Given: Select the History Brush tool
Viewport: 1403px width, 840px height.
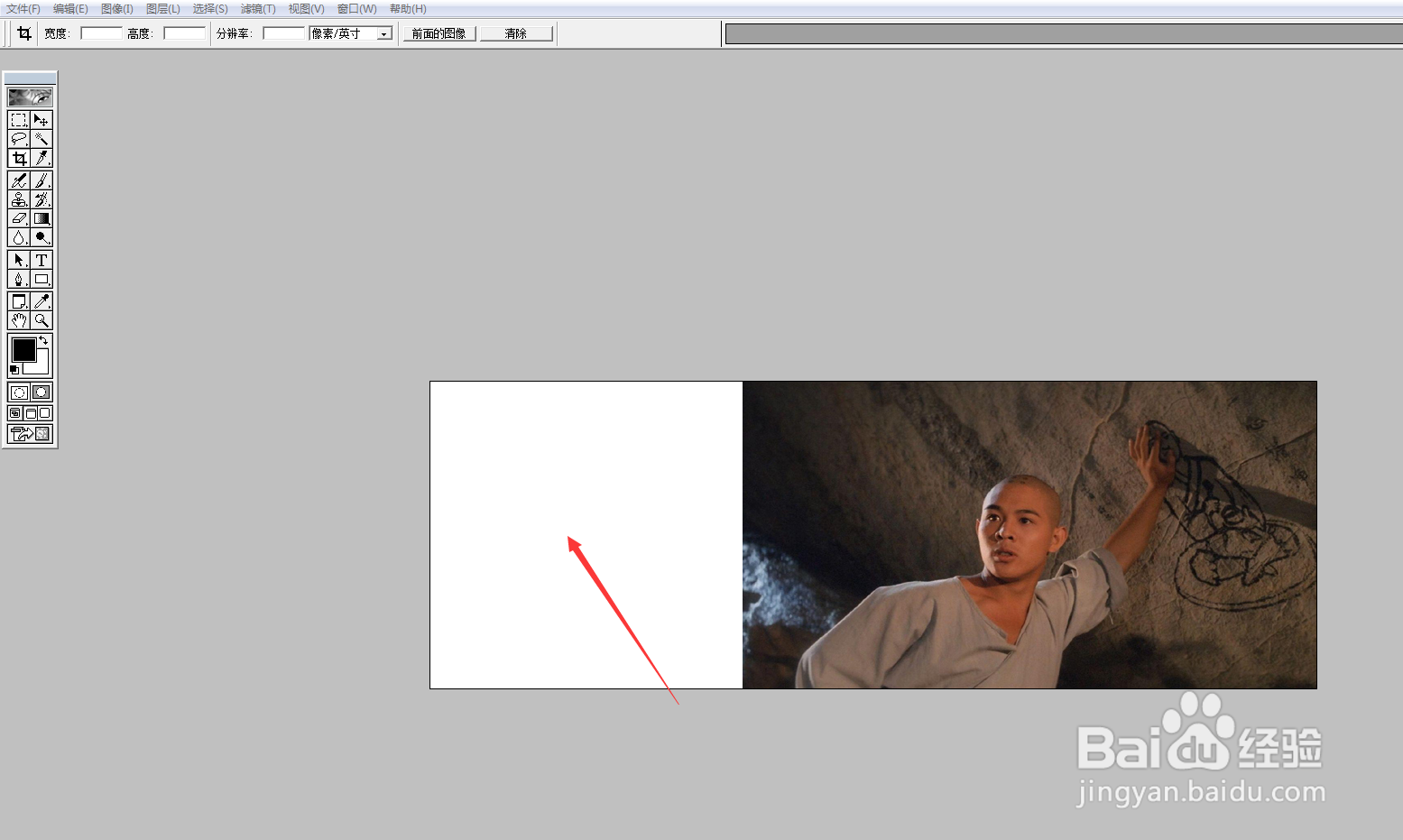Looking at the screenshot, I should click(x=42, y=199).
